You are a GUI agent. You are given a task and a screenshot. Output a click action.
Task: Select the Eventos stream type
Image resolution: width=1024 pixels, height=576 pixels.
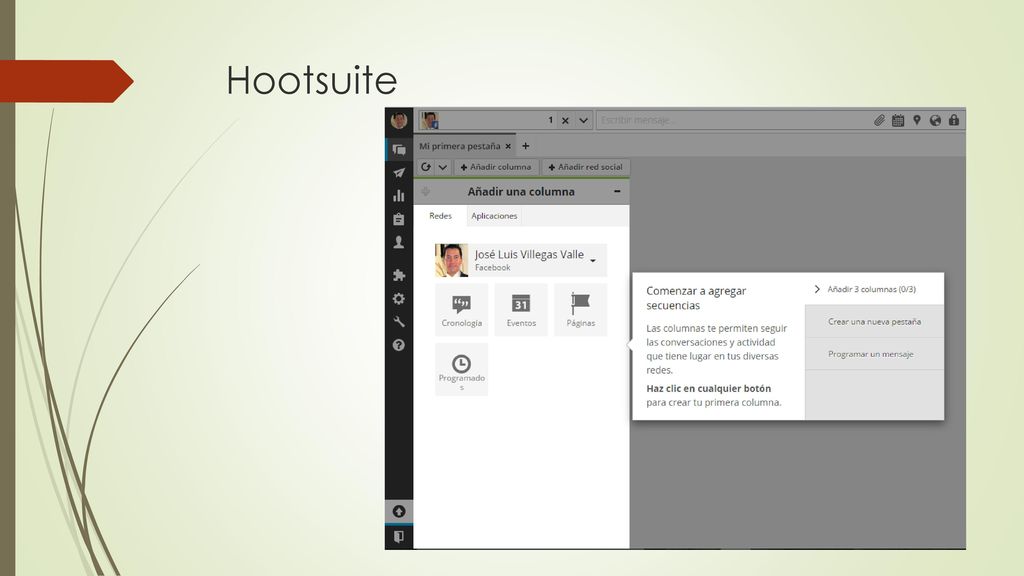click(521, 310)
